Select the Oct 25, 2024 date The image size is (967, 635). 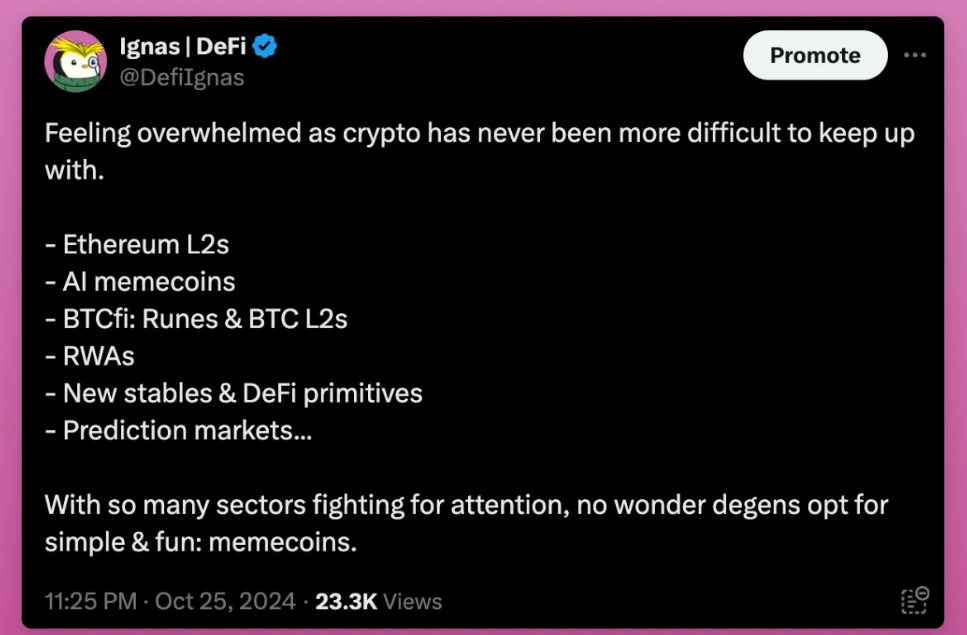tap(225, 601)
